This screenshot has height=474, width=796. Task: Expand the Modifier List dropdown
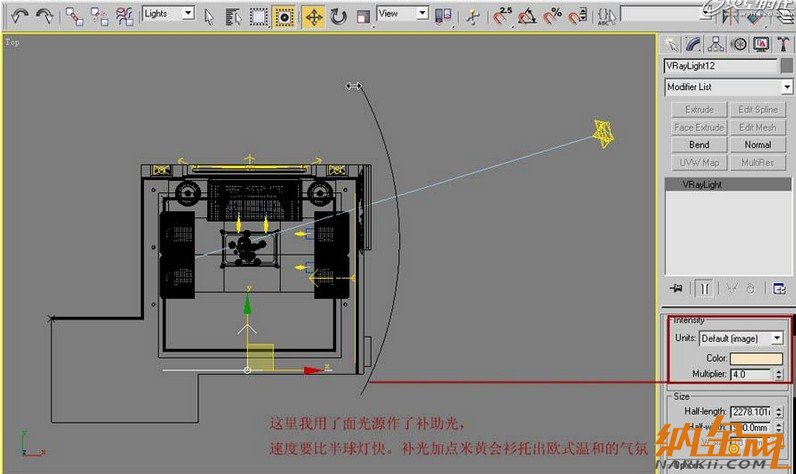(729, 87)
